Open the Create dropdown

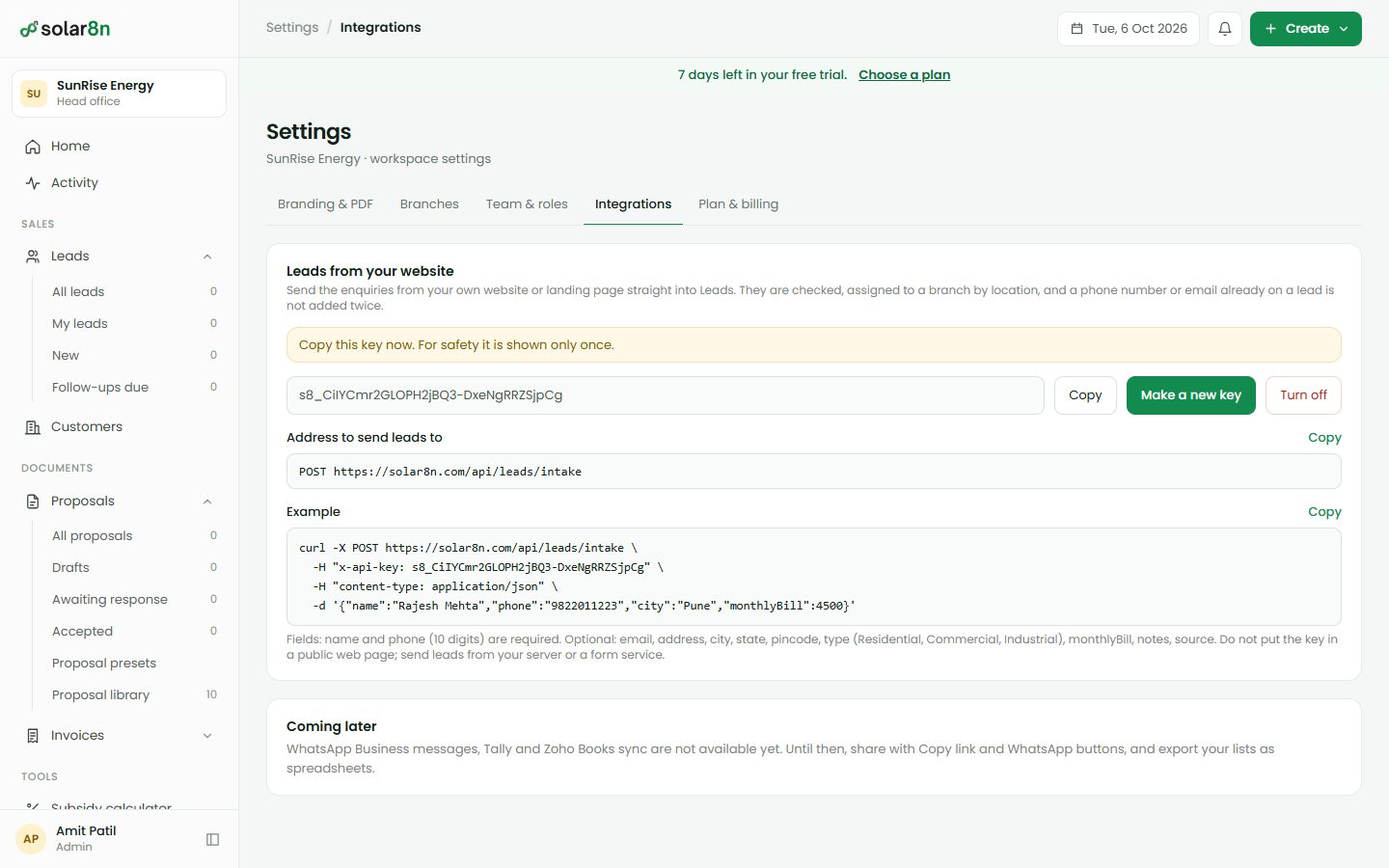(1306, 29)
